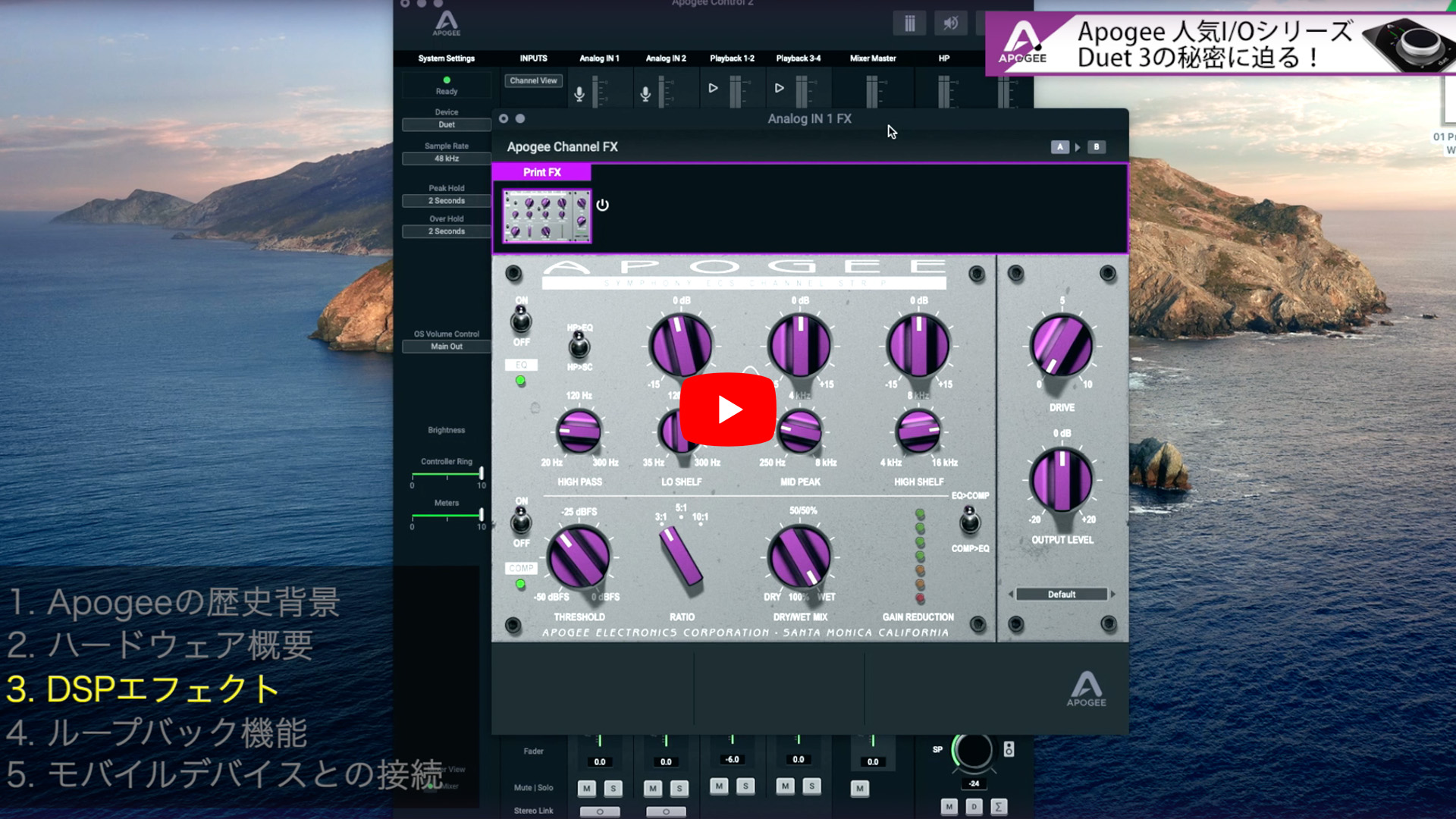Select the System Settings tab
The image size is (1456, 819).
pos(447,58)
